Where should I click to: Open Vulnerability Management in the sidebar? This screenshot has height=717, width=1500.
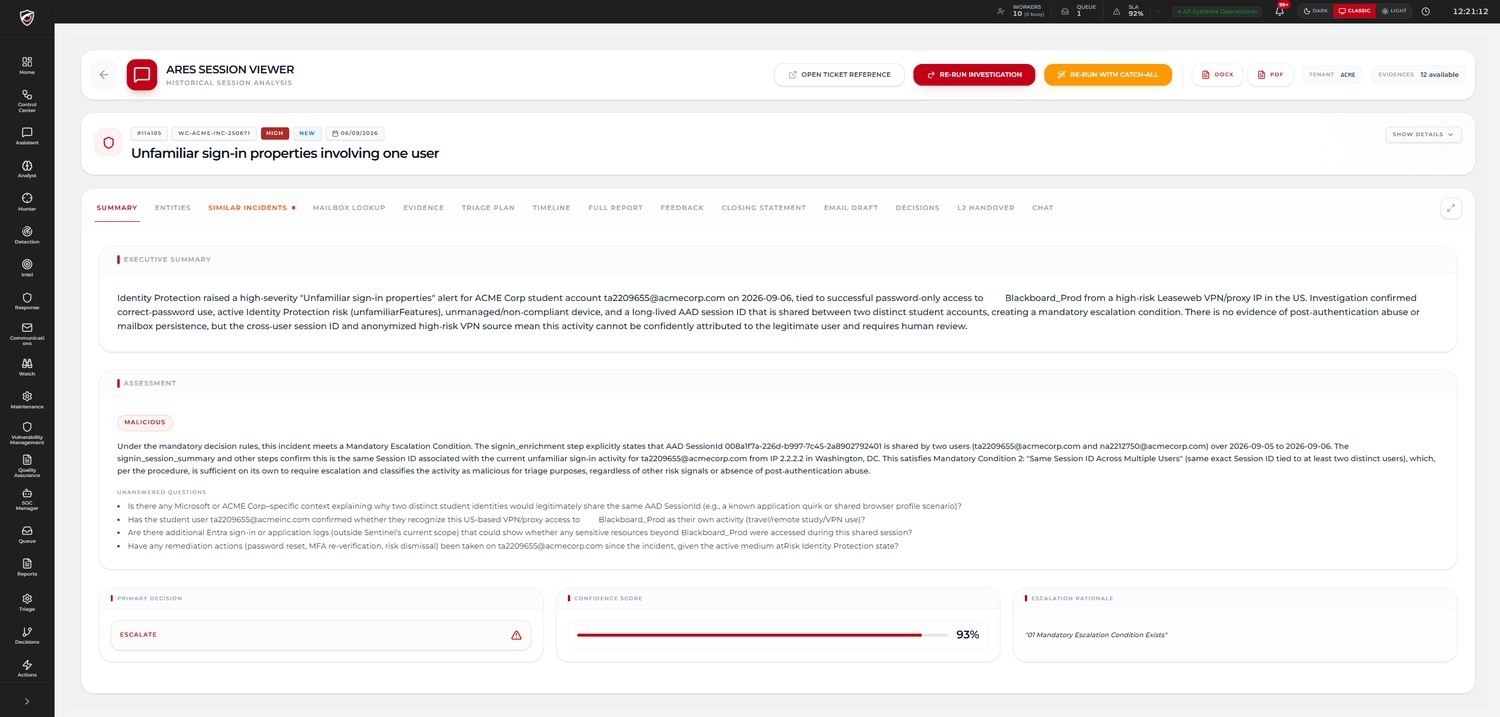[x=27, y=432]
